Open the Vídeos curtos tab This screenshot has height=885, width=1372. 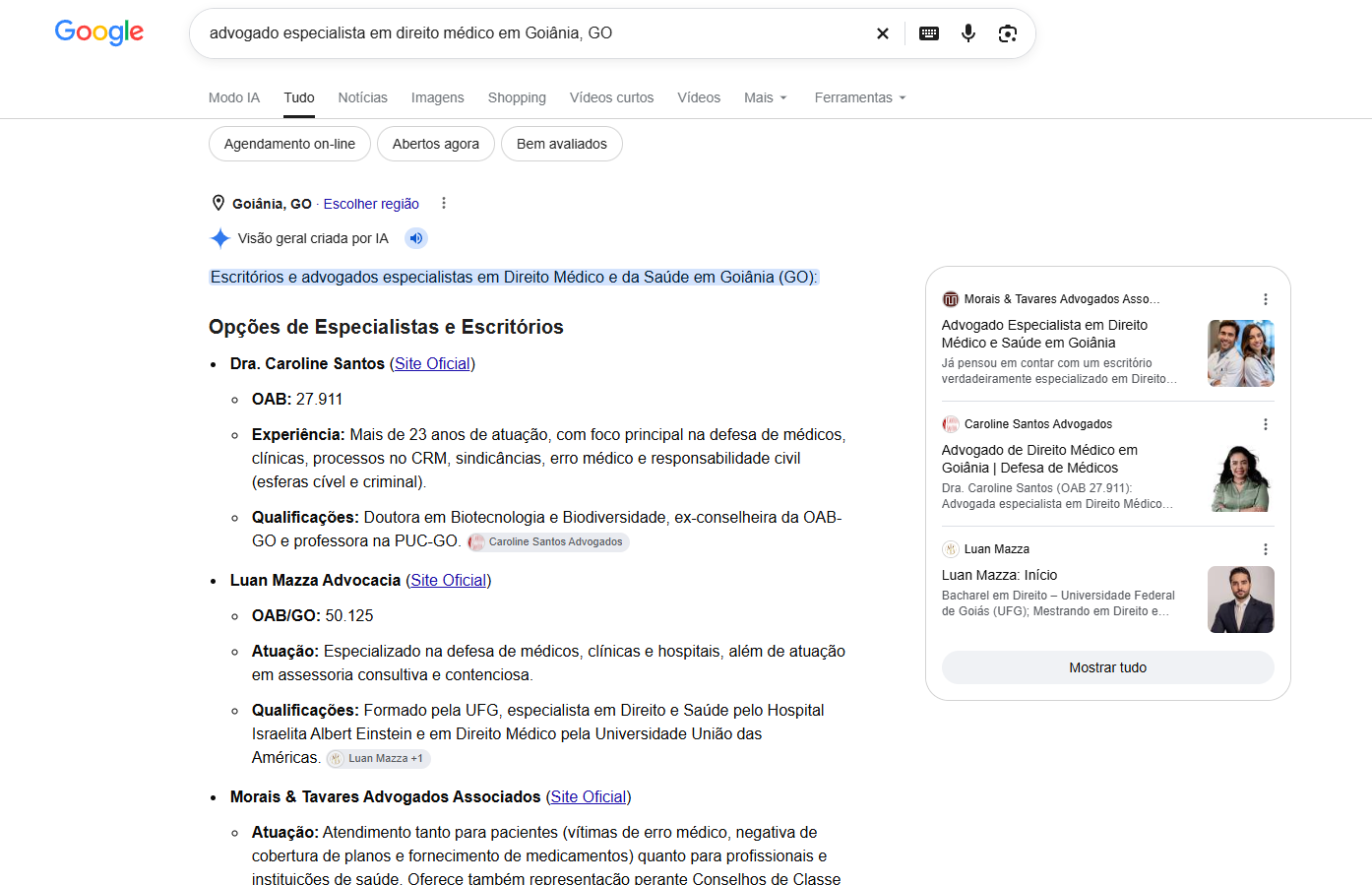tap(612, 97)
